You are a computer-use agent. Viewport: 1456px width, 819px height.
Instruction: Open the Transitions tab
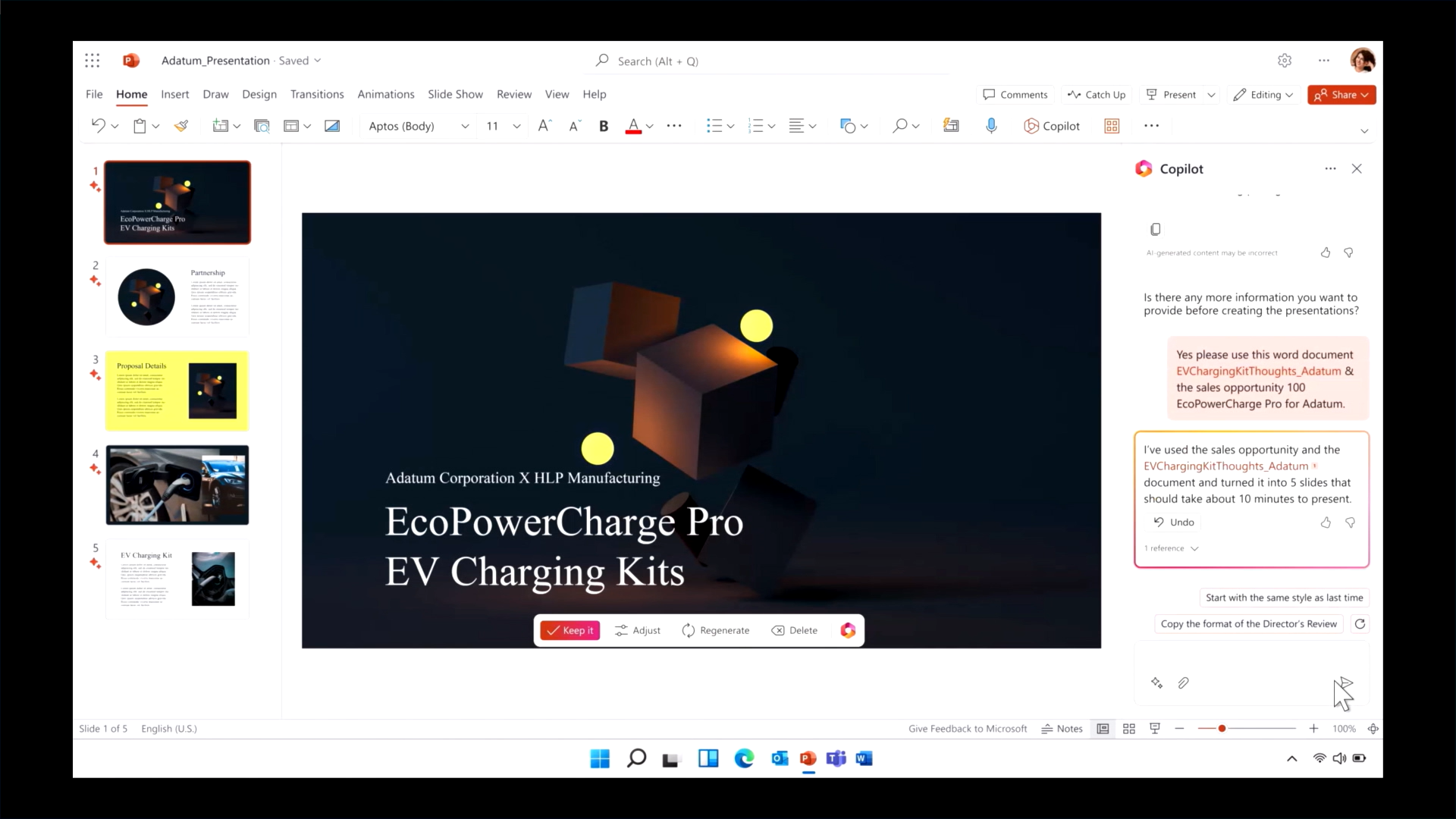[x=317, y=94]
